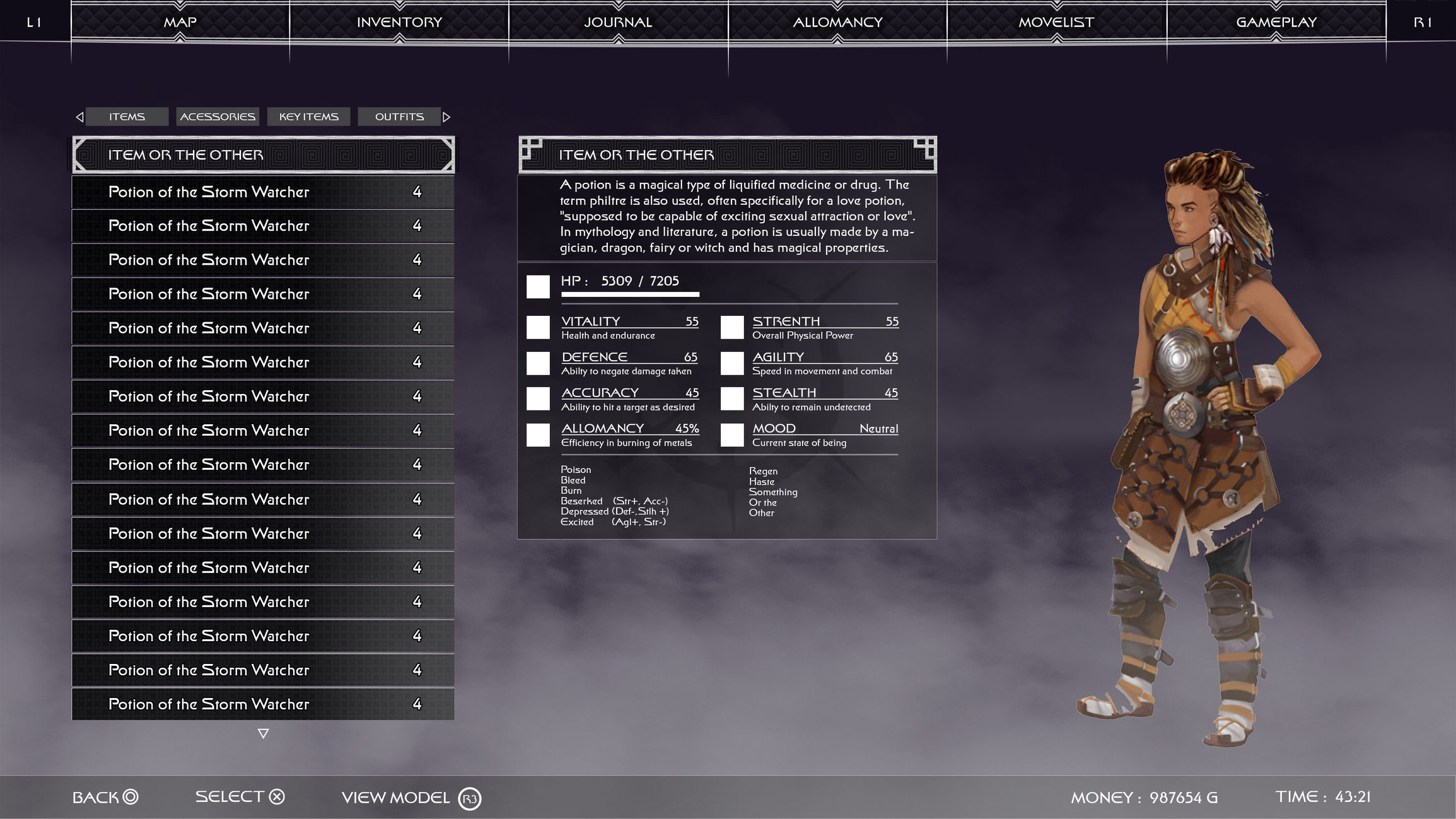Click the VITALITY stat icon box
This screenshot has height=819, width=1456.
pyautogui.click(x=538, y=327)
